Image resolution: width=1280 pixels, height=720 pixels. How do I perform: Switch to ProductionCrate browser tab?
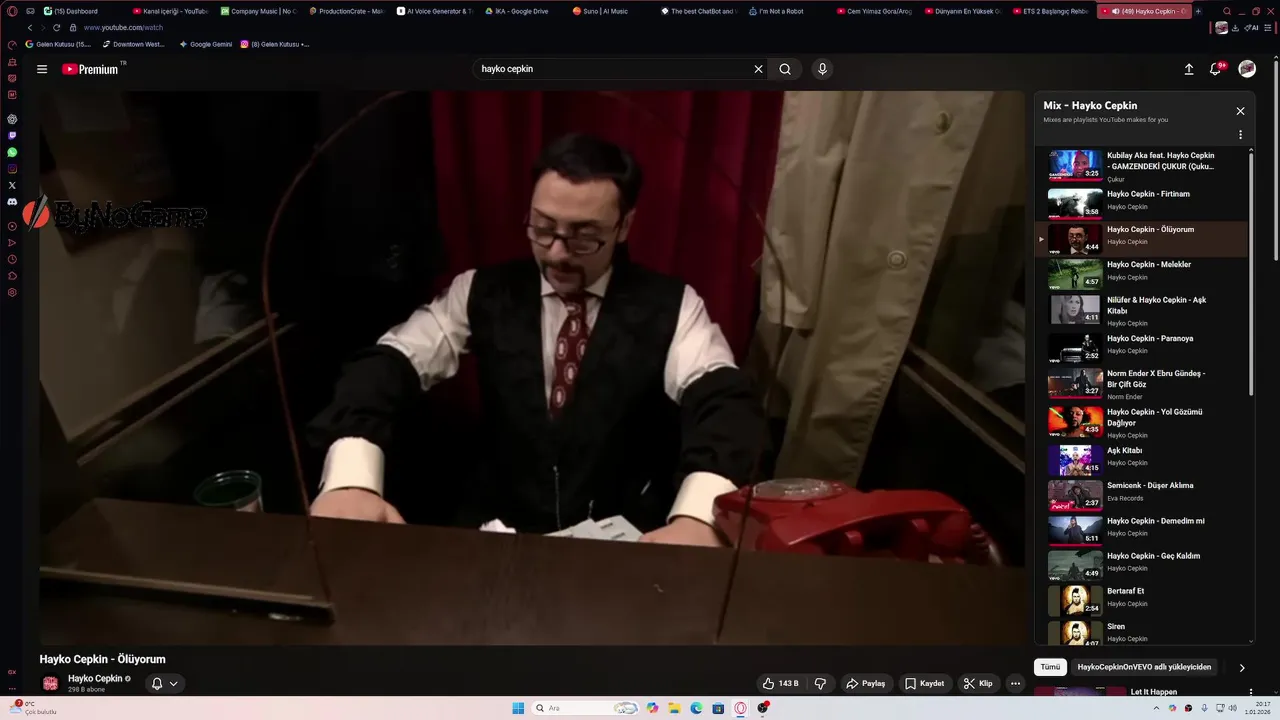point(346,11)
